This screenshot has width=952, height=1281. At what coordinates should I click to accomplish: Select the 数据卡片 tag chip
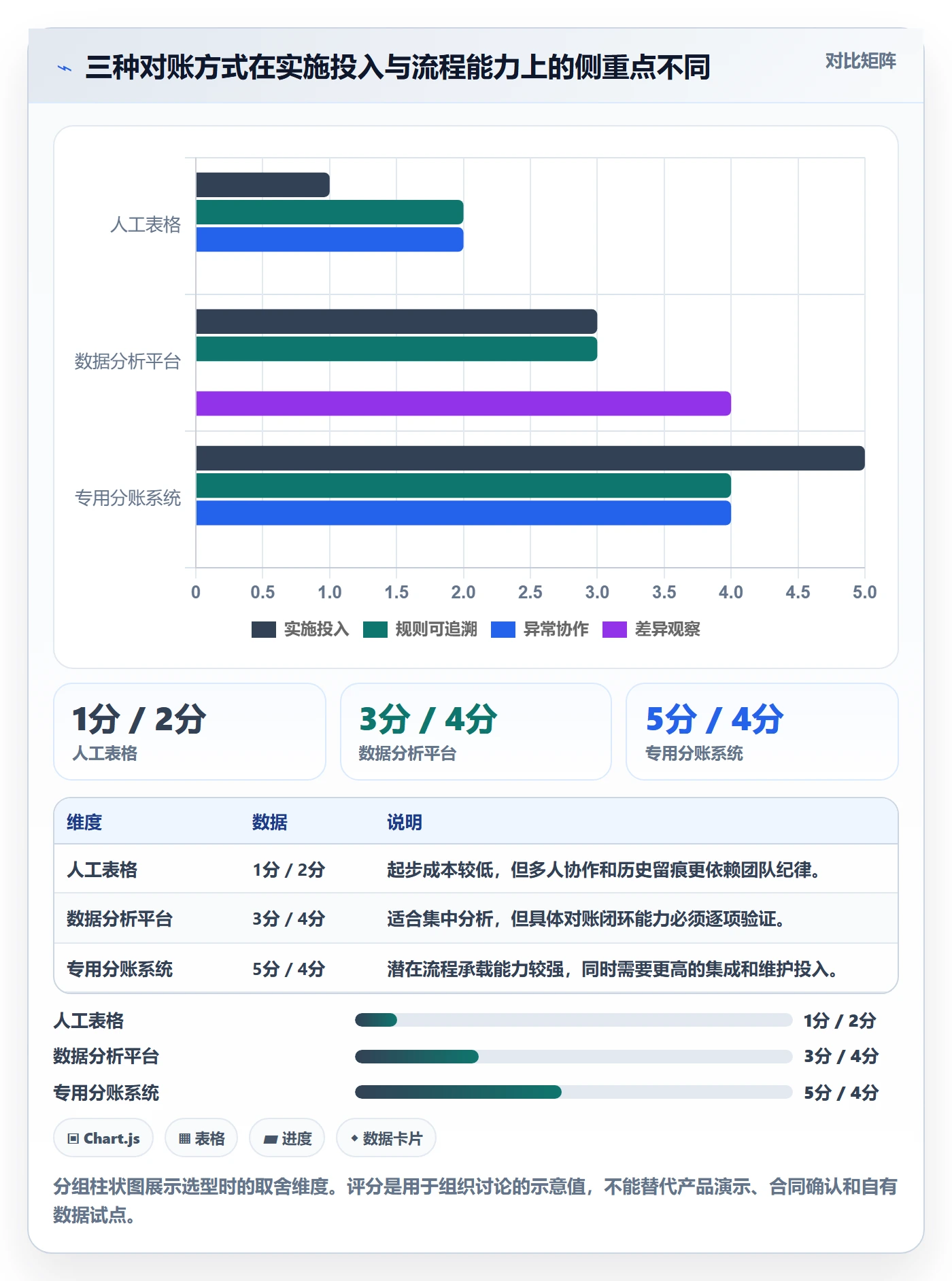386,1138
